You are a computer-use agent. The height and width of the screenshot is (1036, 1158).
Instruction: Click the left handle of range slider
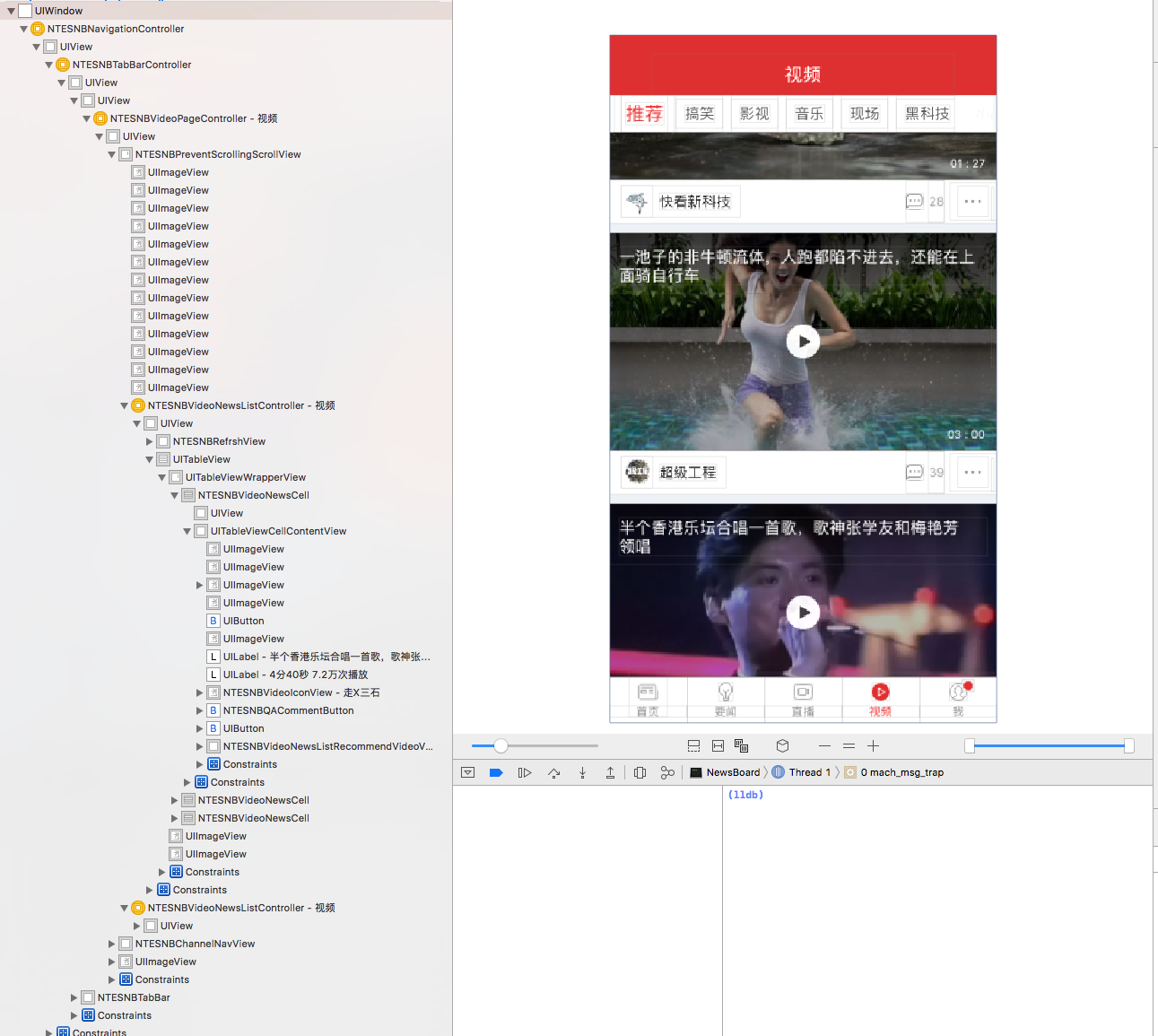(970, 745)
